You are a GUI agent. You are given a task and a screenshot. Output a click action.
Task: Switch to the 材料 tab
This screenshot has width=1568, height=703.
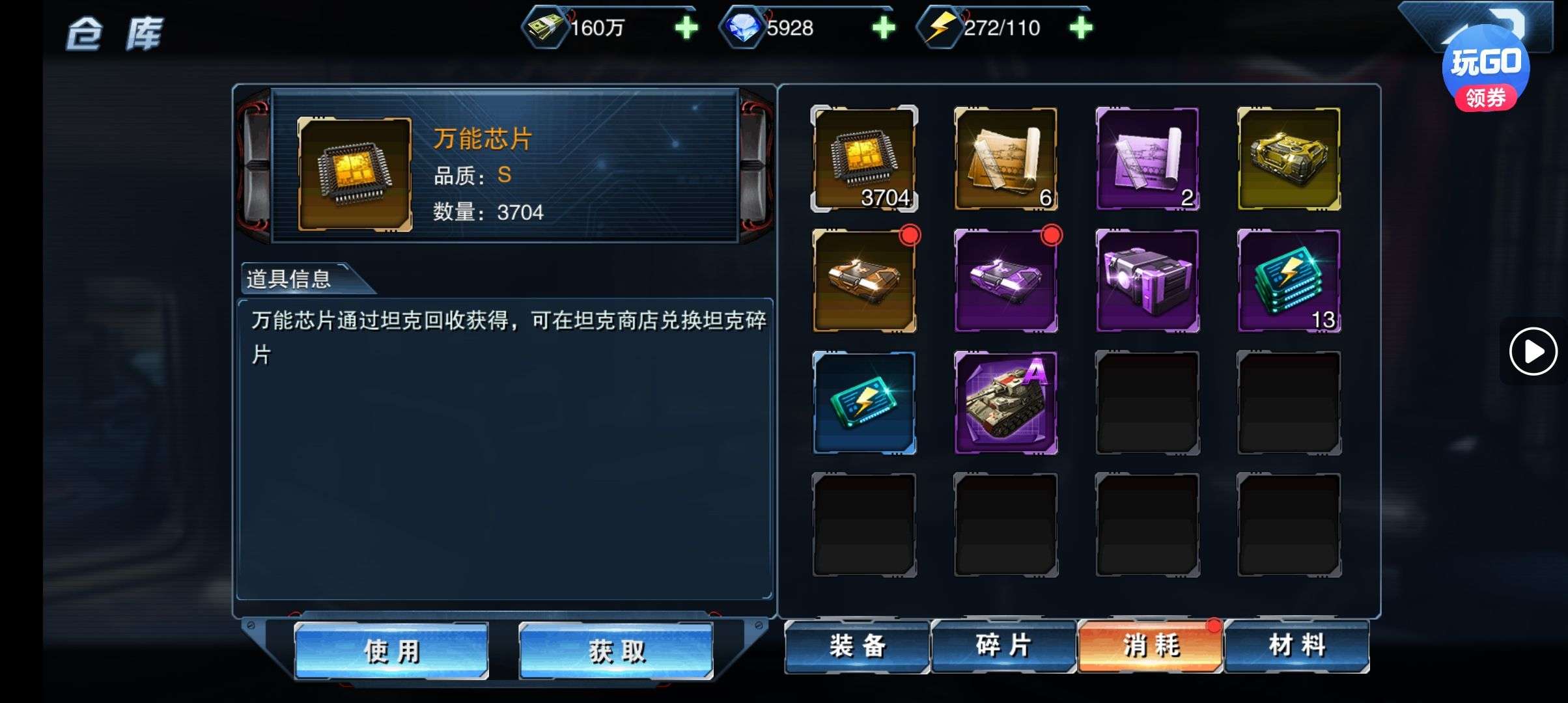(x=1297, y=646)
